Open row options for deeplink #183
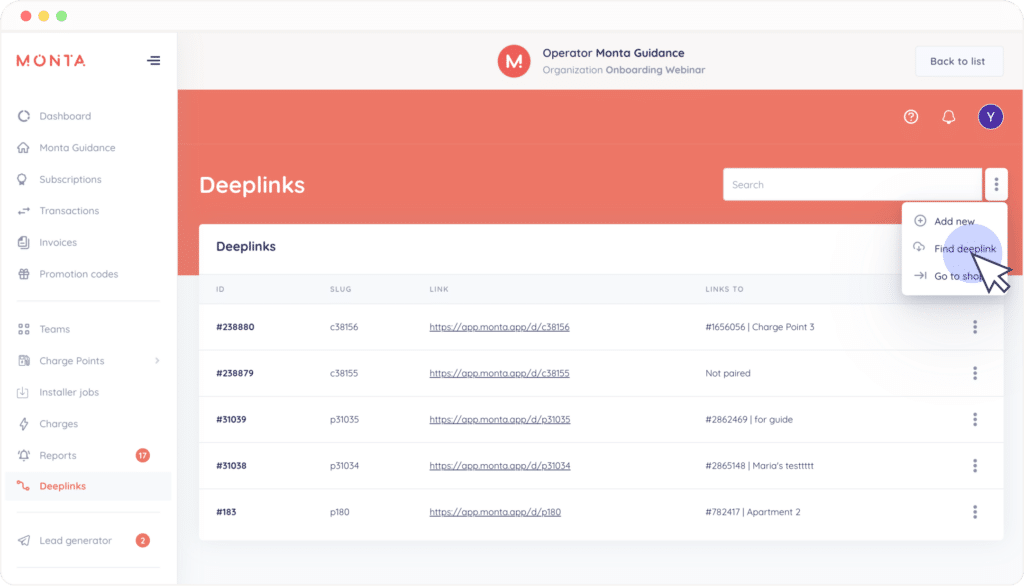Screen dimensions: 1024x586 point(975,512)
